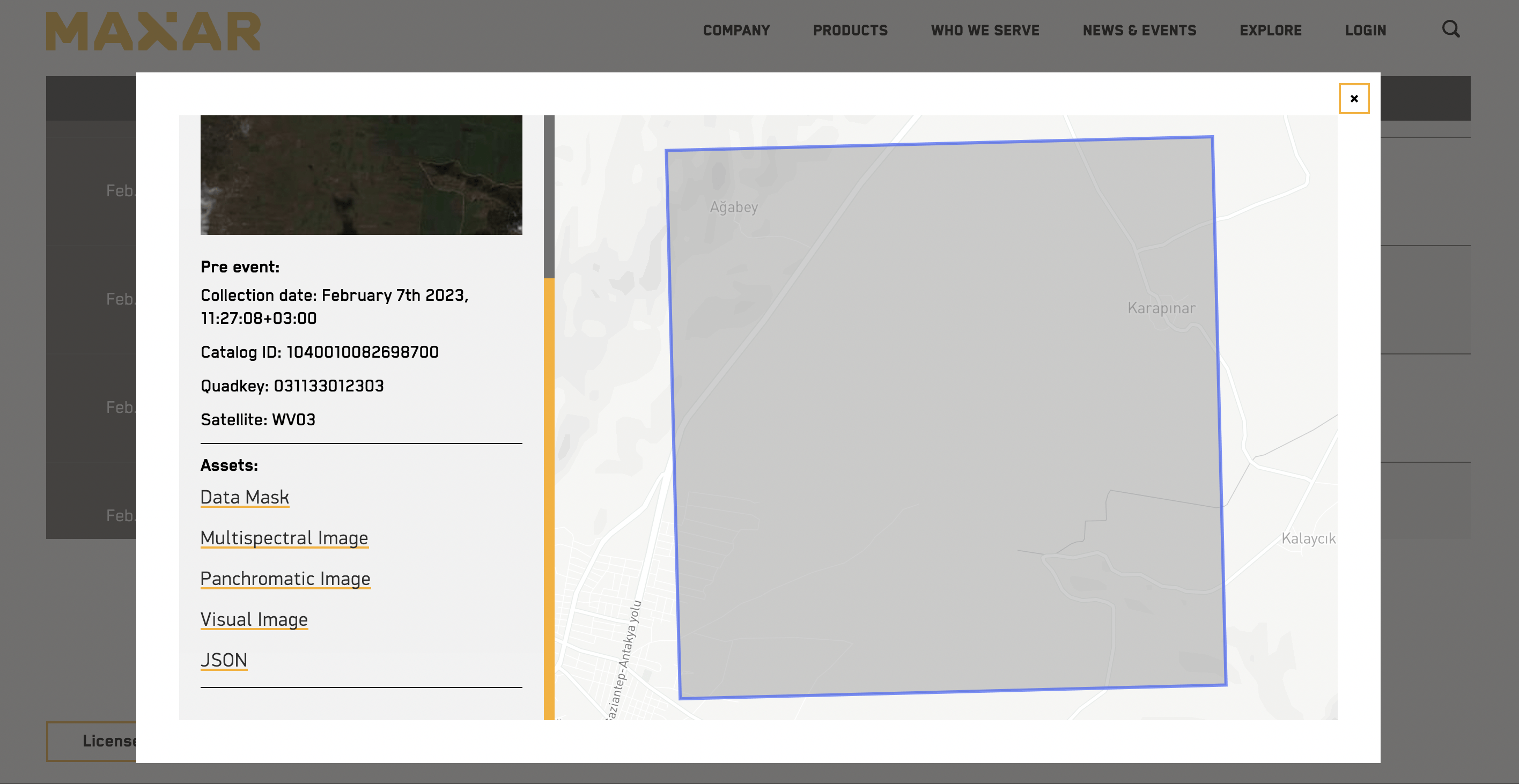Click the Karapınar label on the map
Screen dimensions: 1519x784
[x=1161, y=308]
